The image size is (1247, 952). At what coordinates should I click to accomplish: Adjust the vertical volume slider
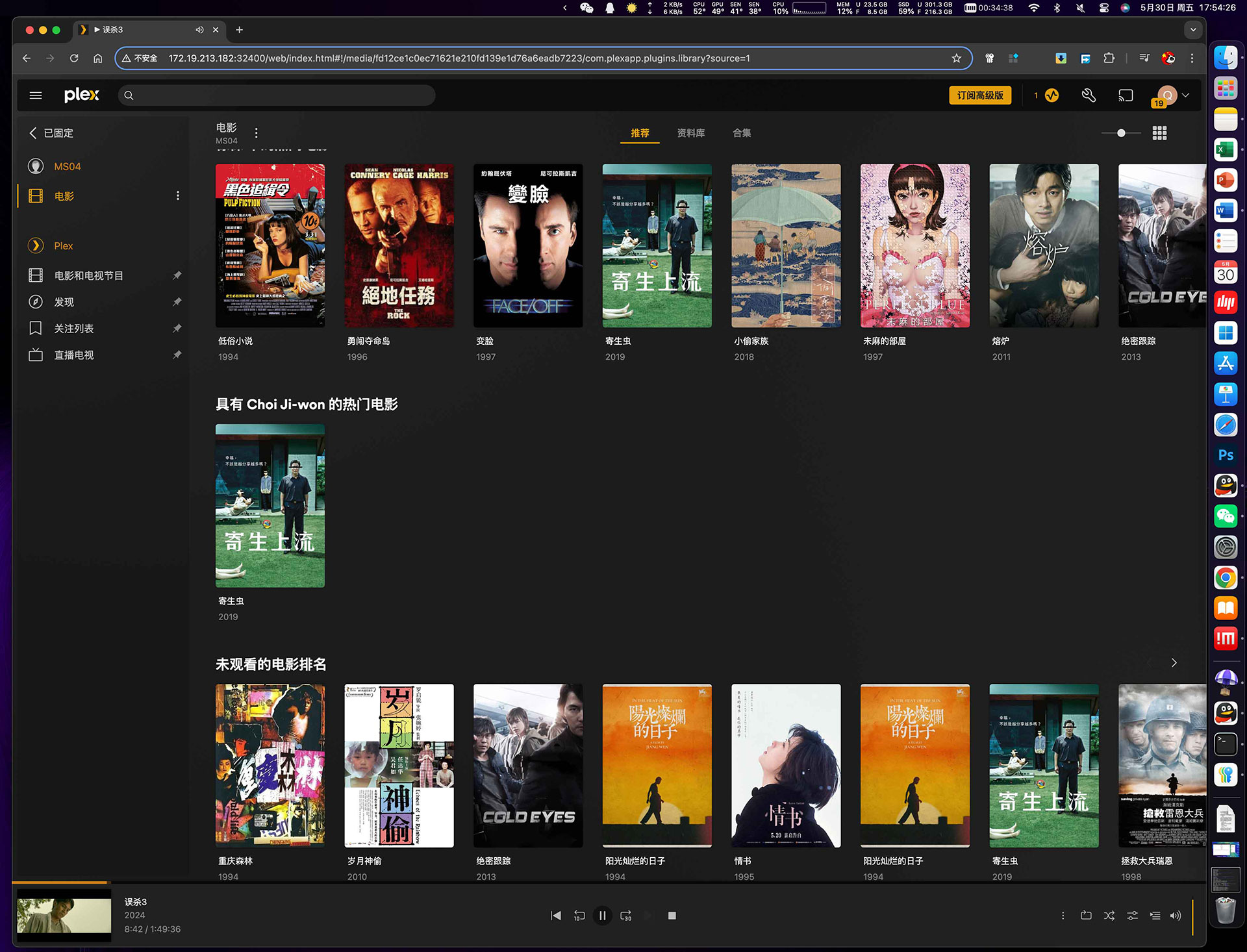click(x=1192, y=916)
